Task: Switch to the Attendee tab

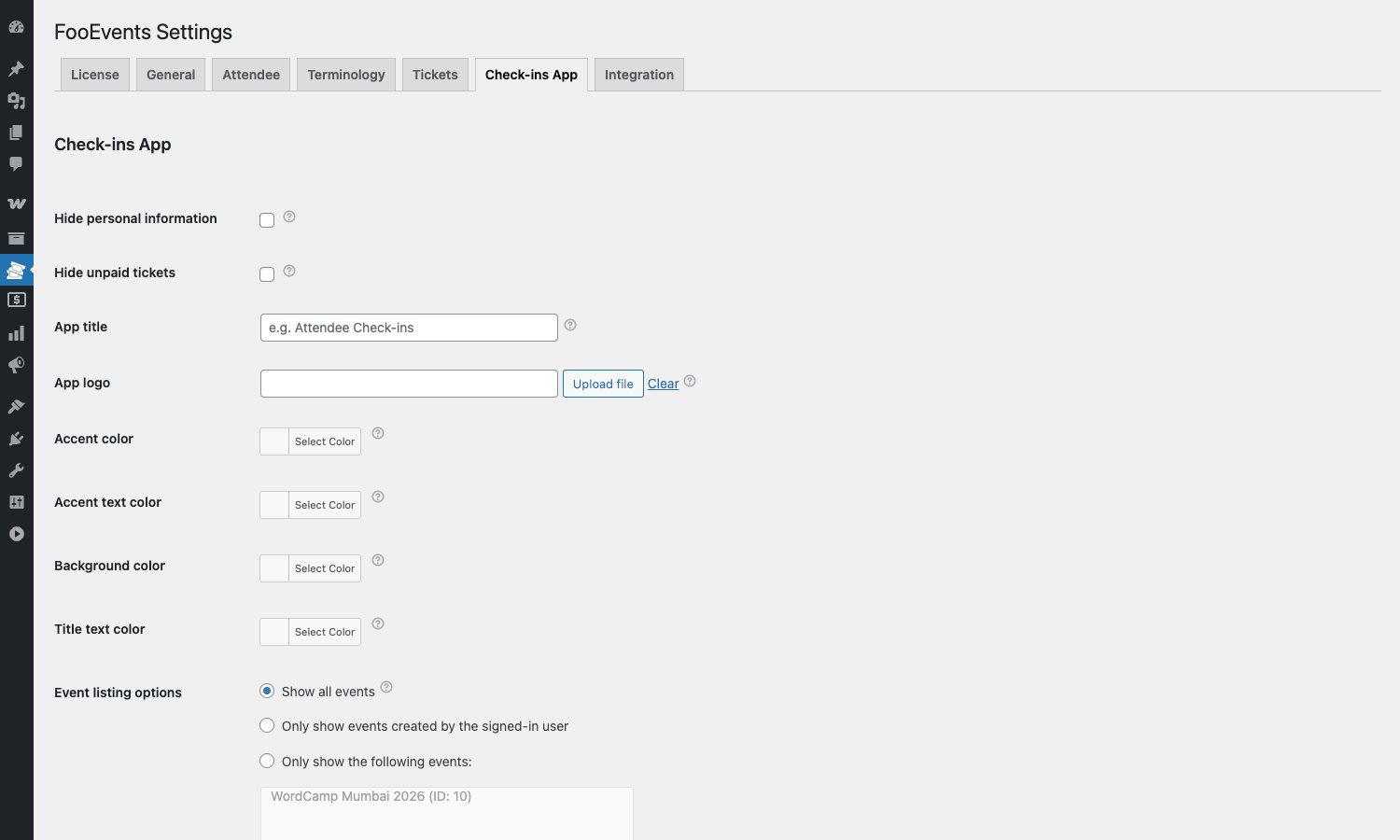Action: click(251, 75)
